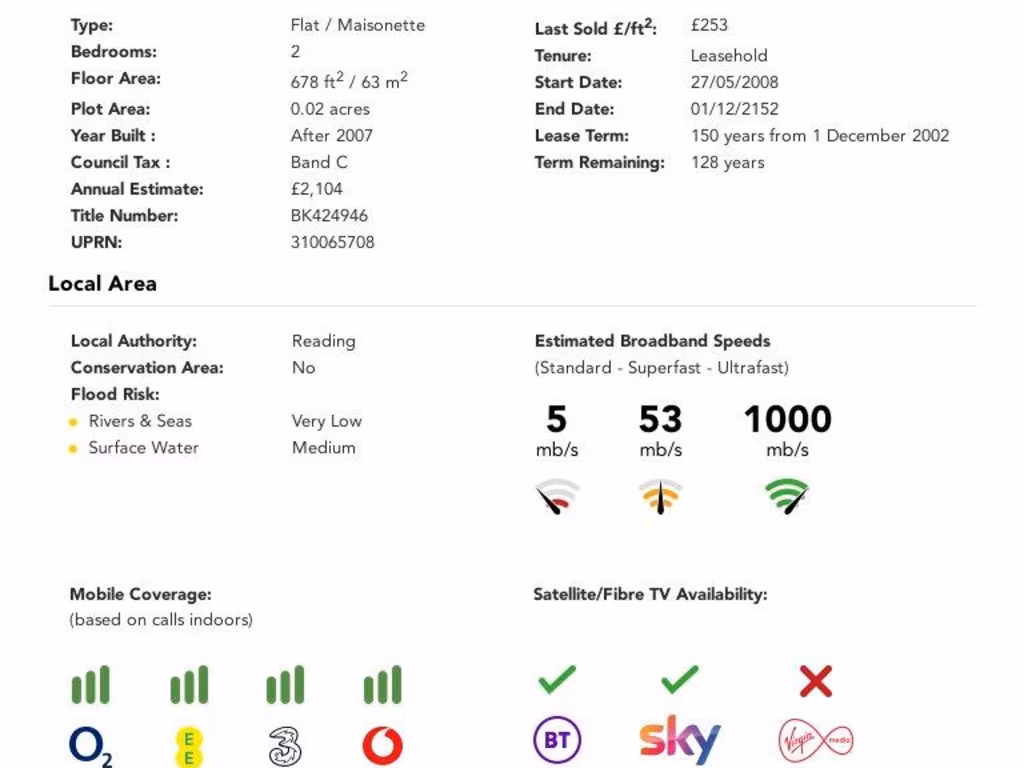Click the BT TV logo

coord(557,742)
